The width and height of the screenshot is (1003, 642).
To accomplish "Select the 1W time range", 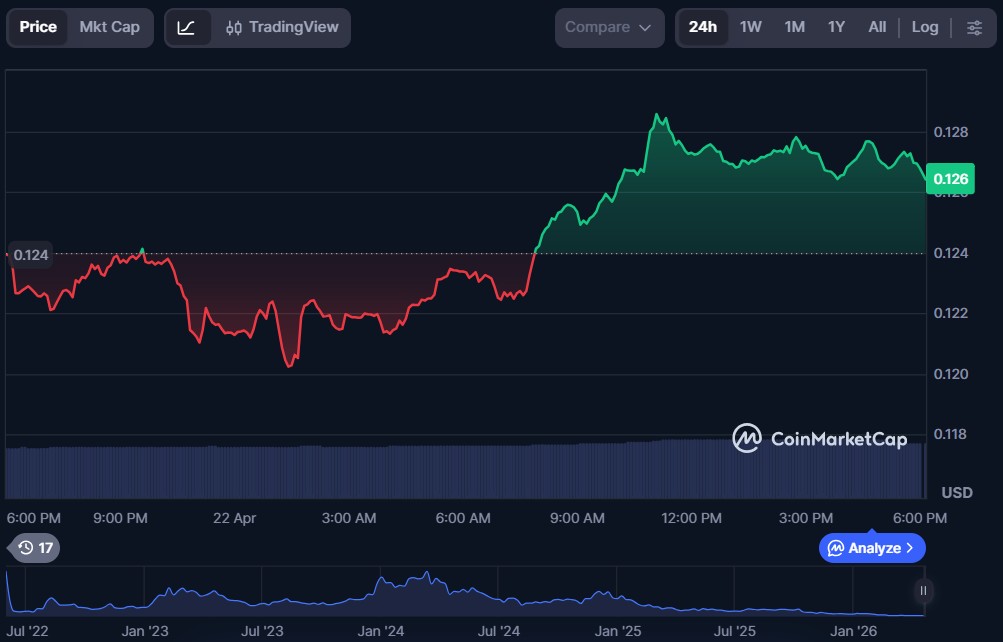I will [x=750, y=28].
